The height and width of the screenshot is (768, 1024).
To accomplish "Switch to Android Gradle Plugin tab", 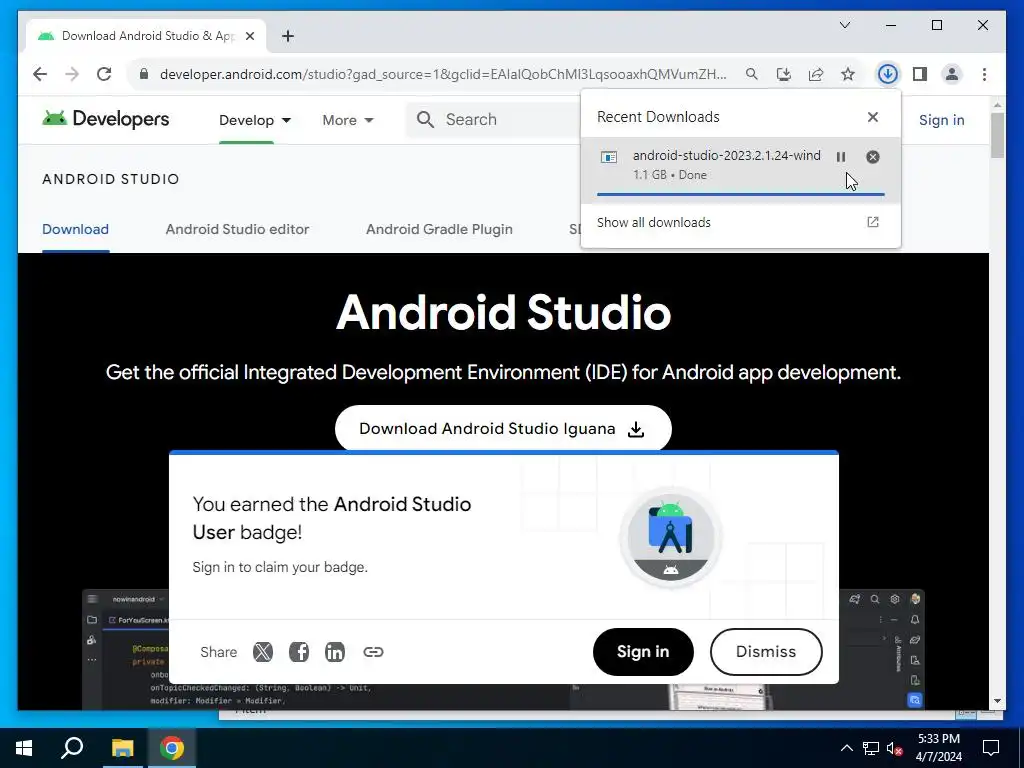I will [439, 229].
